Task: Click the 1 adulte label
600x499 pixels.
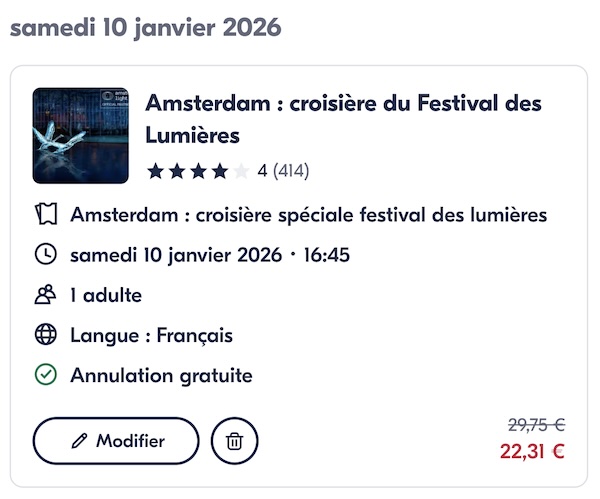Action: click(x=106, y=295)
